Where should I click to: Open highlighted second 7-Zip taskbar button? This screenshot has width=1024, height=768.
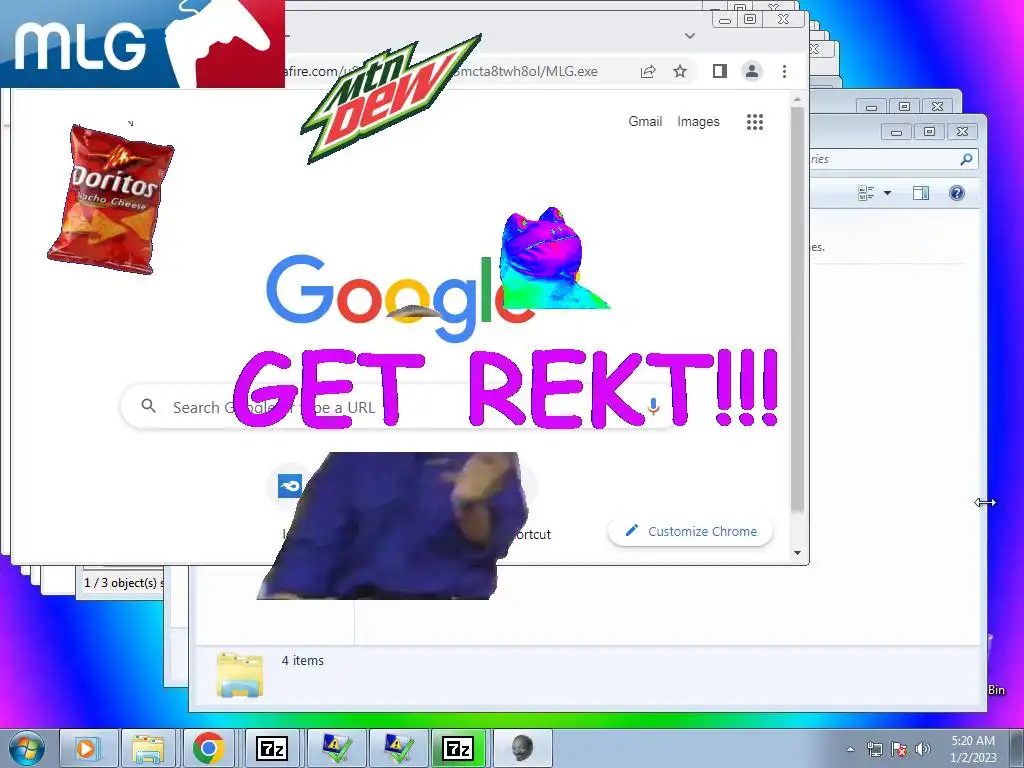pyautogui.click(x=458, y=748)
